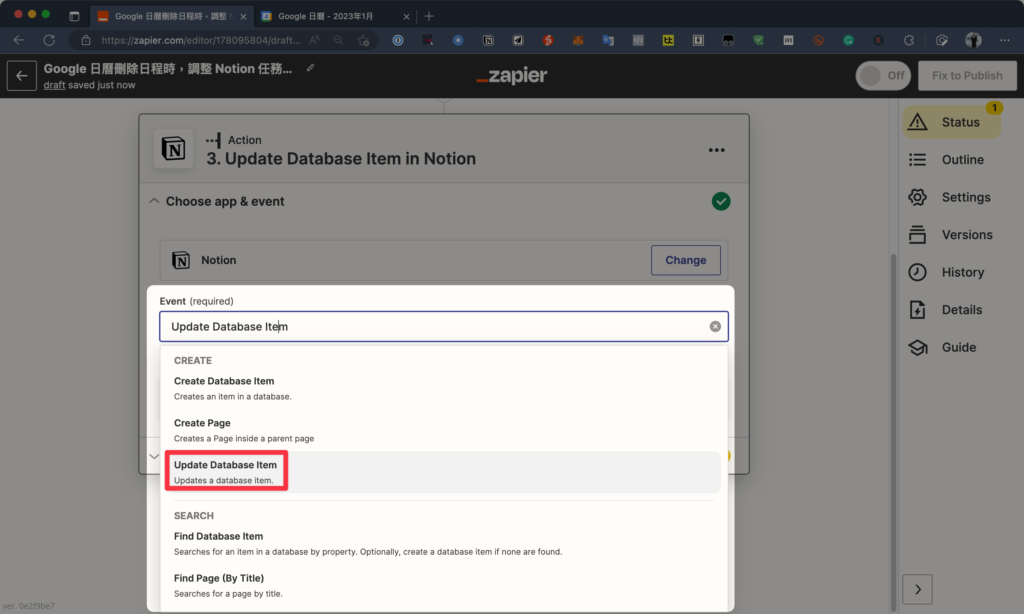
Task: Click the Grammarly extension icon
Action: pyautogui.click(x=848, y=40)
